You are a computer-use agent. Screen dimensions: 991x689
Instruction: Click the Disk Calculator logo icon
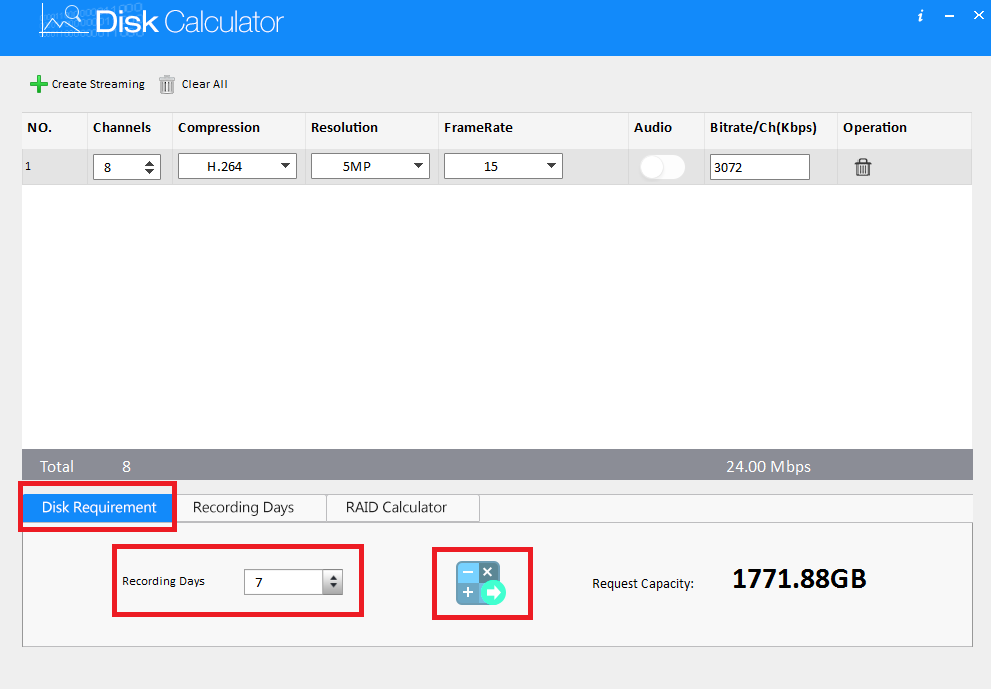[63, 21]
